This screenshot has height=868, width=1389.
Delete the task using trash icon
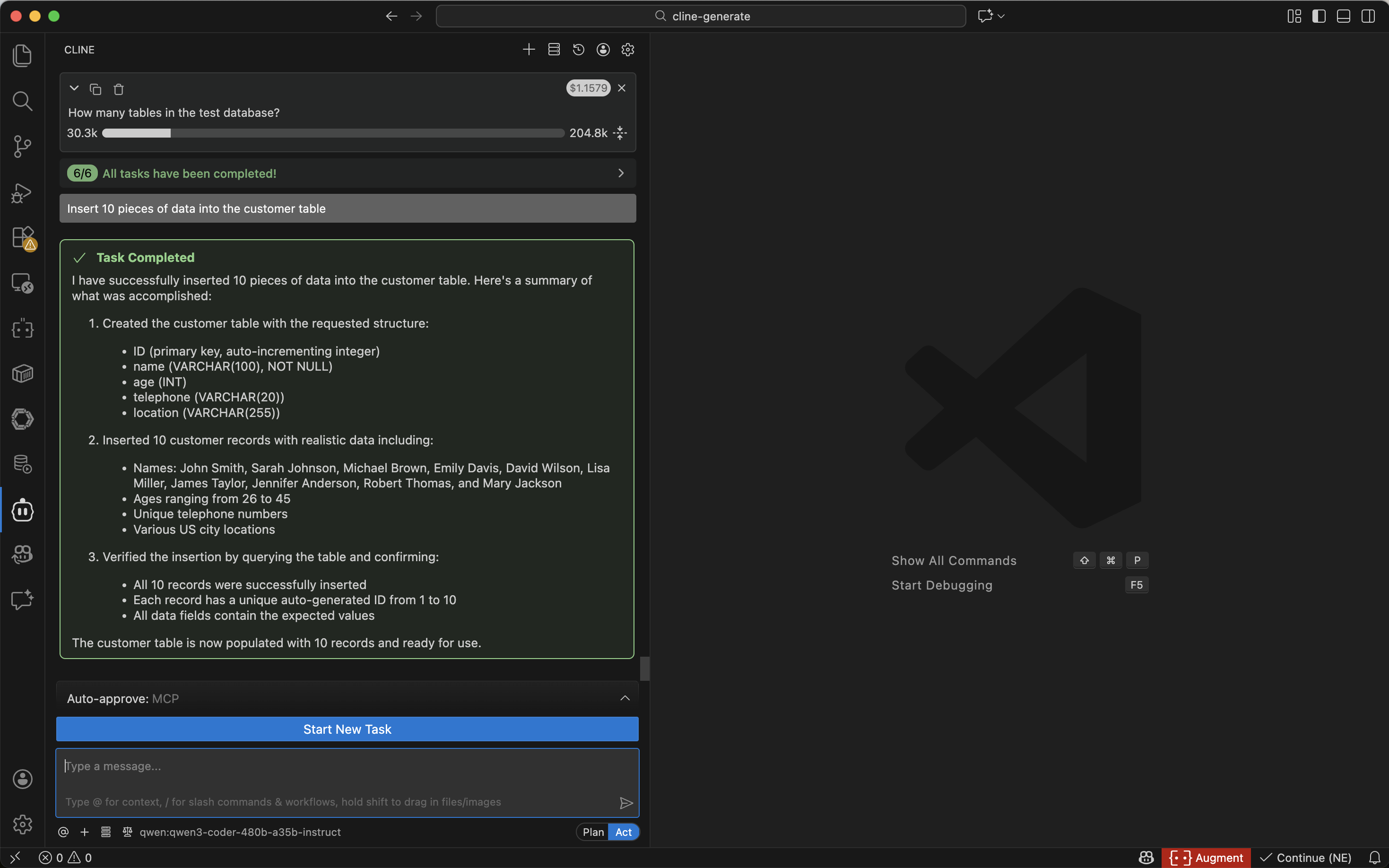(x=119, y=89)
